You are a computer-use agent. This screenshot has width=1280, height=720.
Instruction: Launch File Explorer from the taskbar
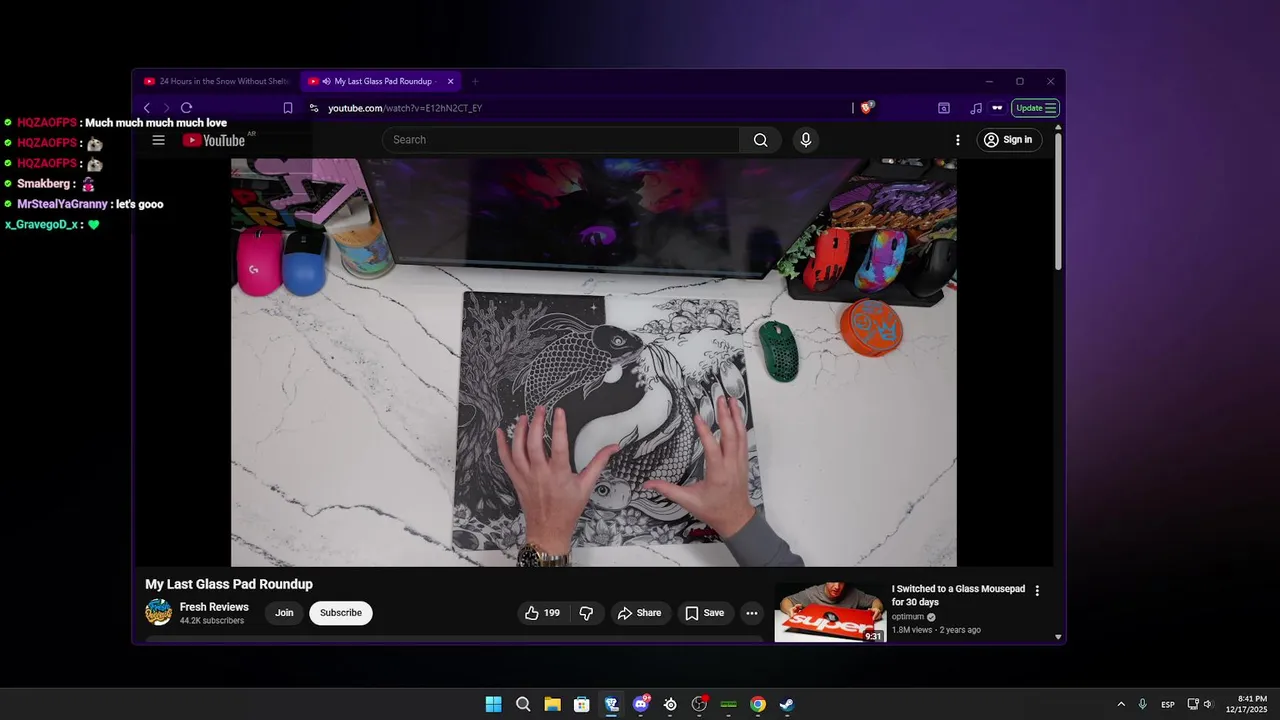(552, 704)
